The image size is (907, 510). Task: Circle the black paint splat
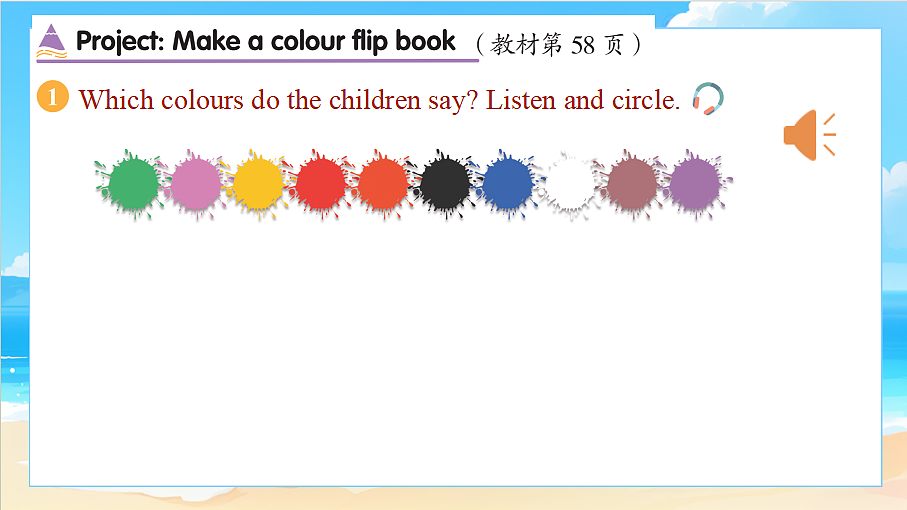445,184
